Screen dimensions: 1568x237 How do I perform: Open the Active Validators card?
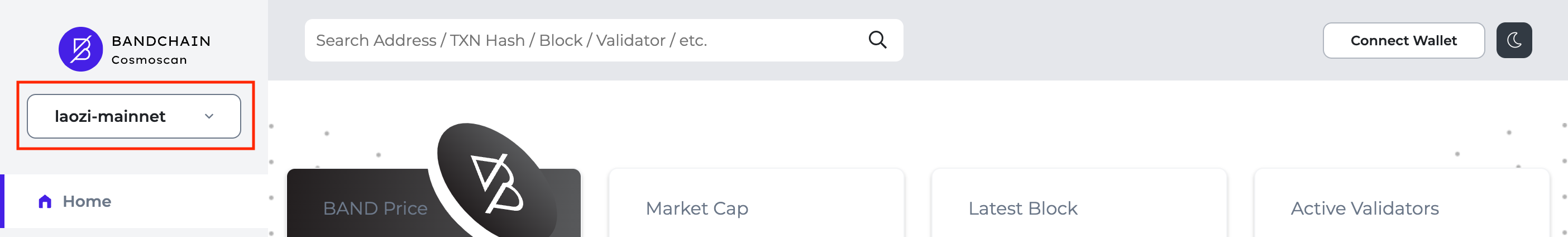pos(1402,203)
